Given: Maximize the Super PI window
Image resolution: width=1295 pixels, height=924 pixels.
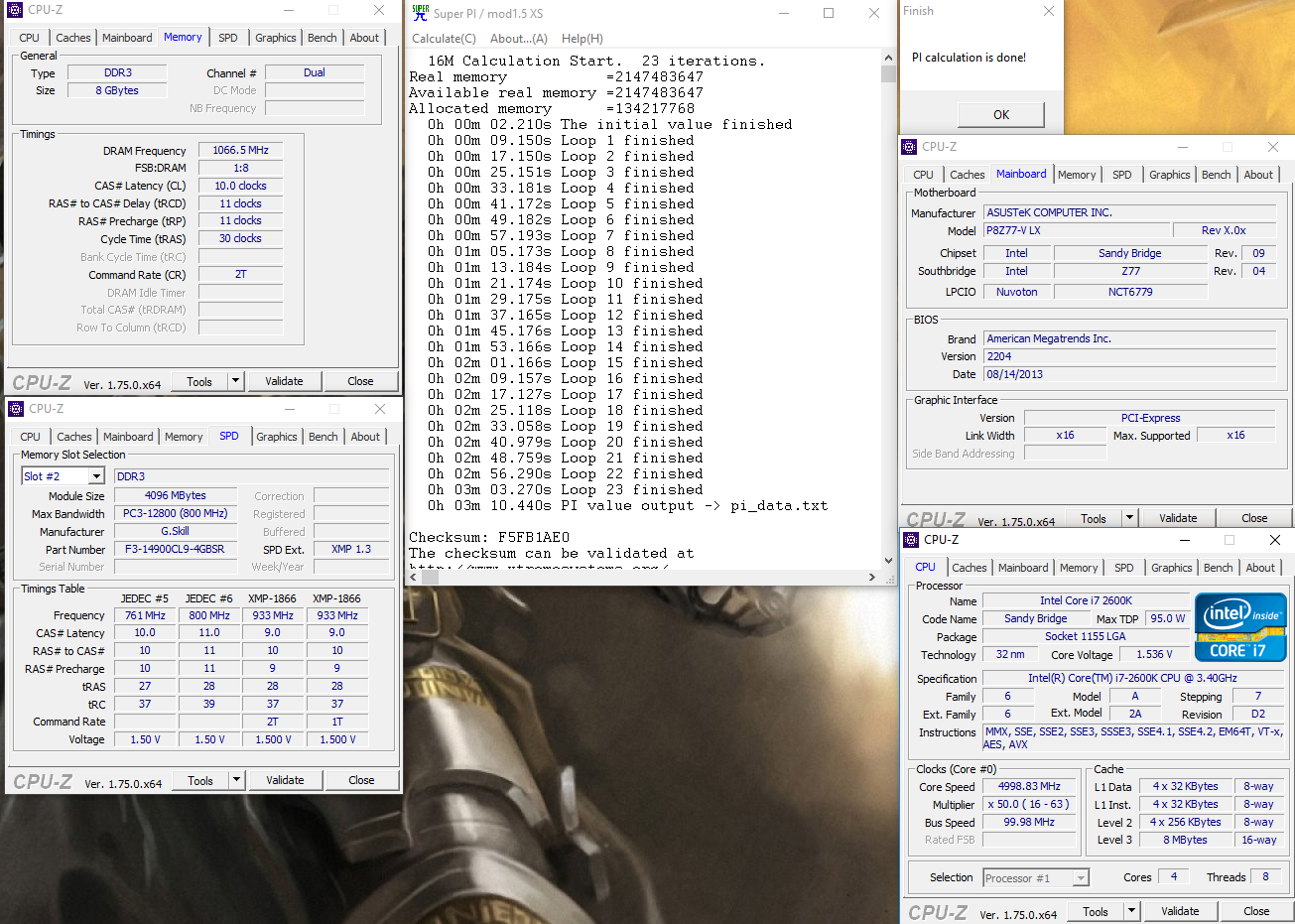Looking at the screenshot, I should click(829, 13).
